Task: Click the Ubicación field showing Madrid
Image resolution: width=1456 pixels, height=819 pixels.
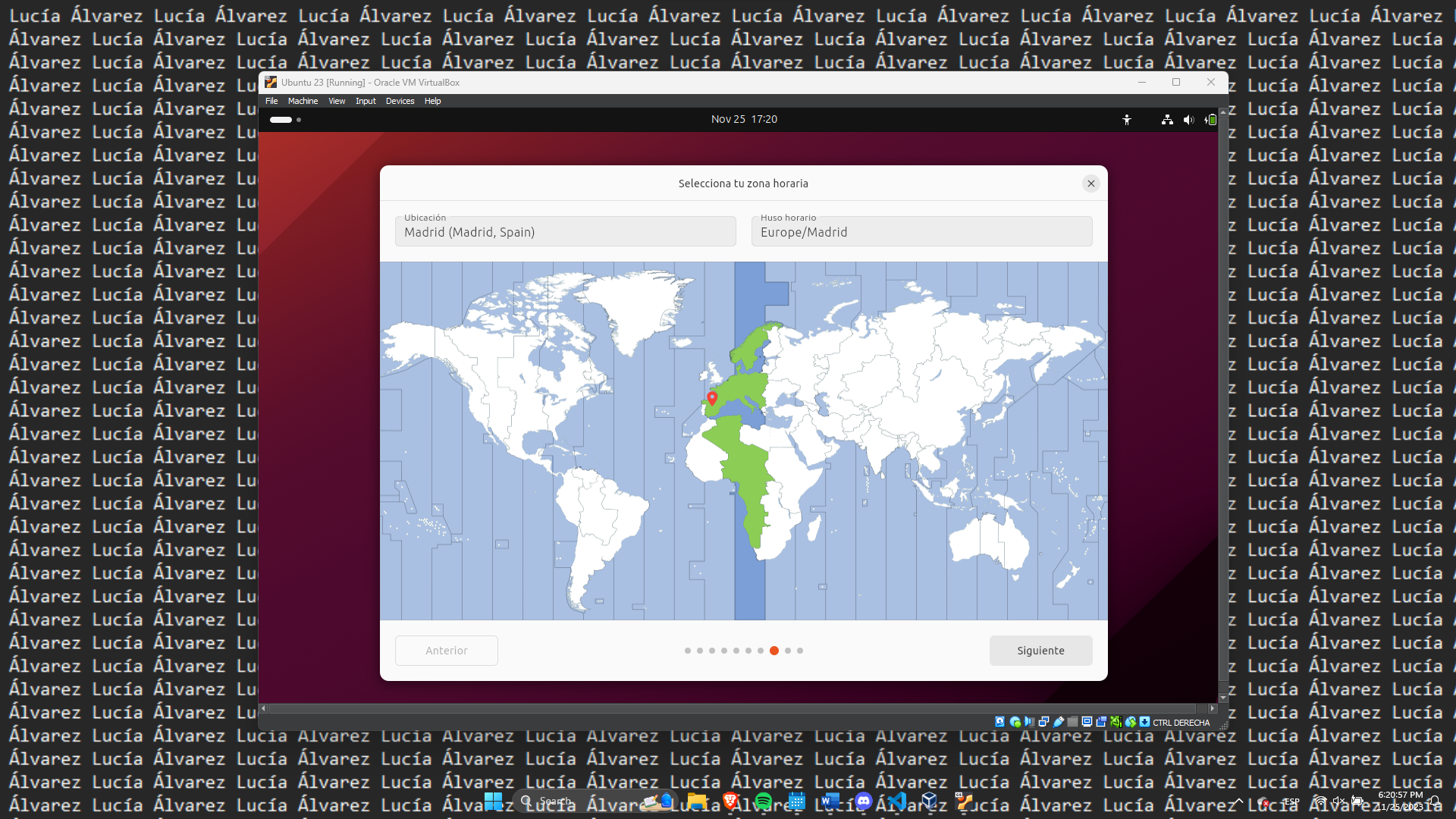Action: pyautogui.click(x=565, y=231)
